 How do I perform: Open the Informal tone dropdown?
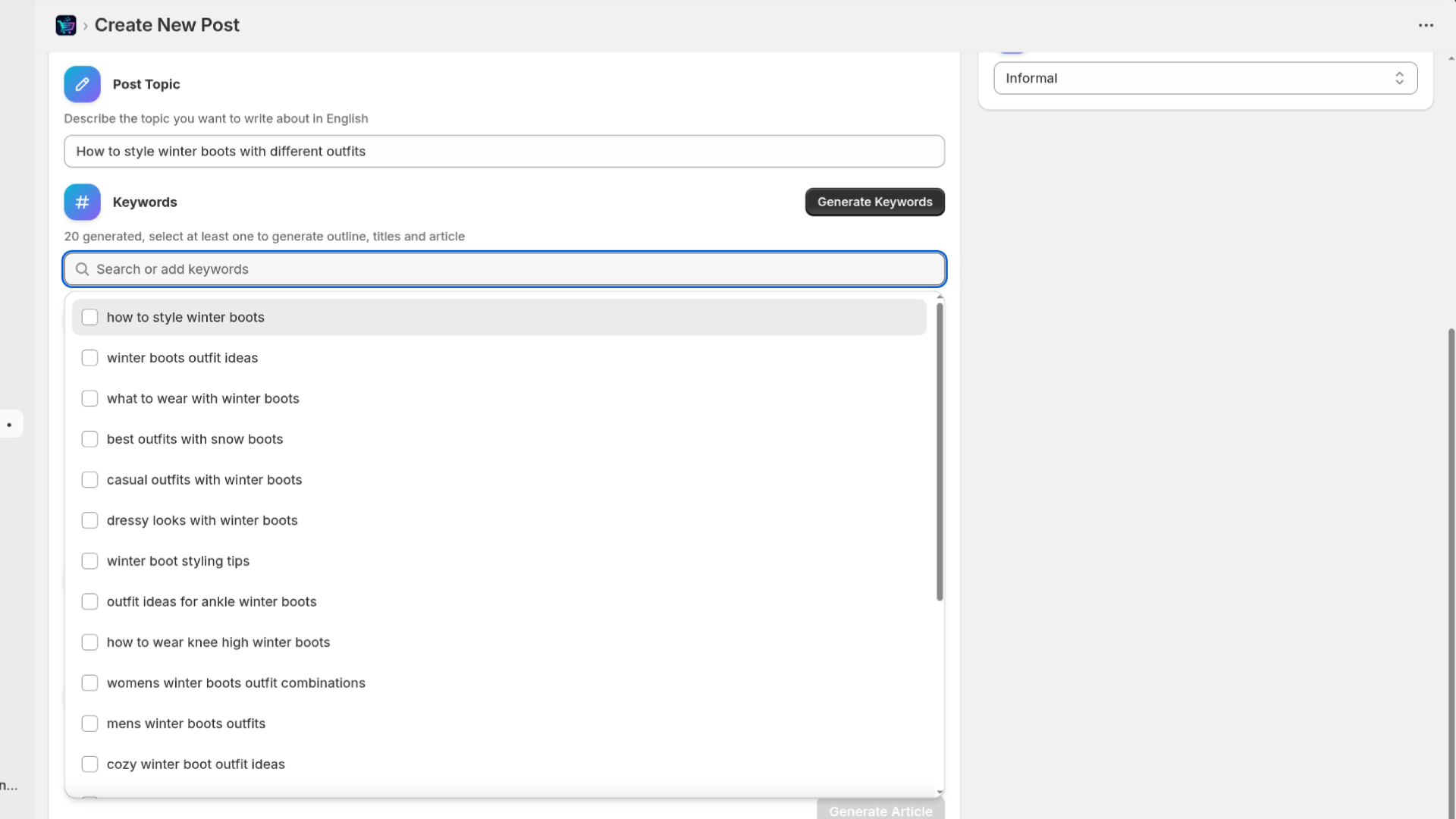[1205, 78]
